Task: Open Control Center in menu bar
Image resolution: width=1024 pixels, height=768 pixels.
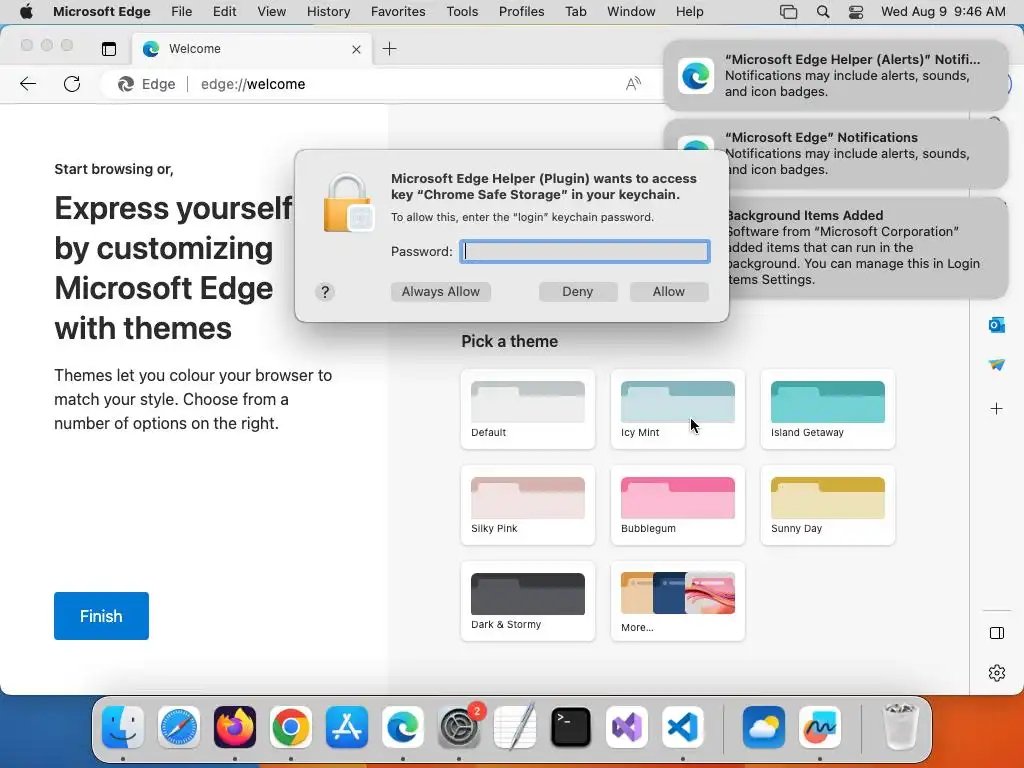Action: point(856,12)
